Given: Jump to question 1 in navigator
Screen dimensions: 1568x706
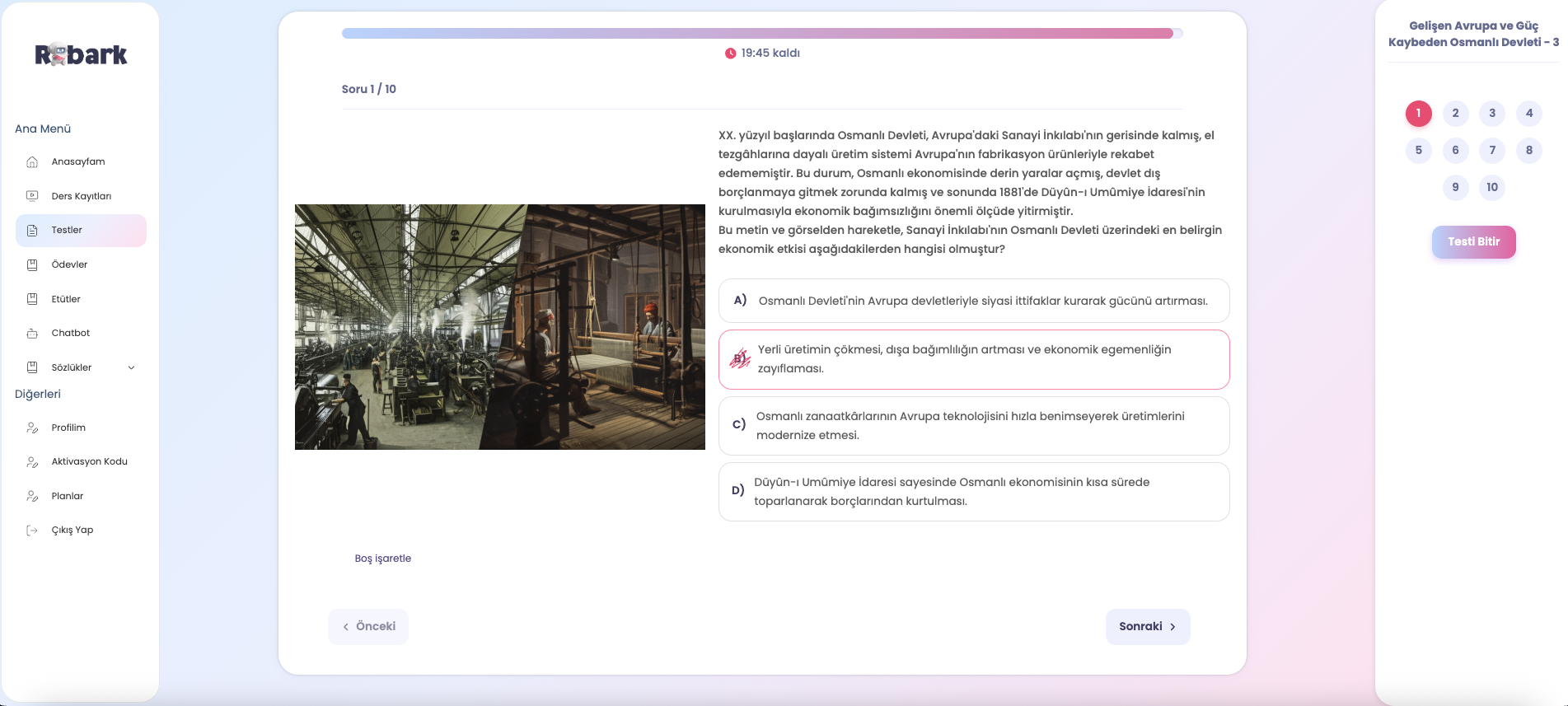Looking at the screenshot, I should pyautogui.click(x=1418, y=114).
